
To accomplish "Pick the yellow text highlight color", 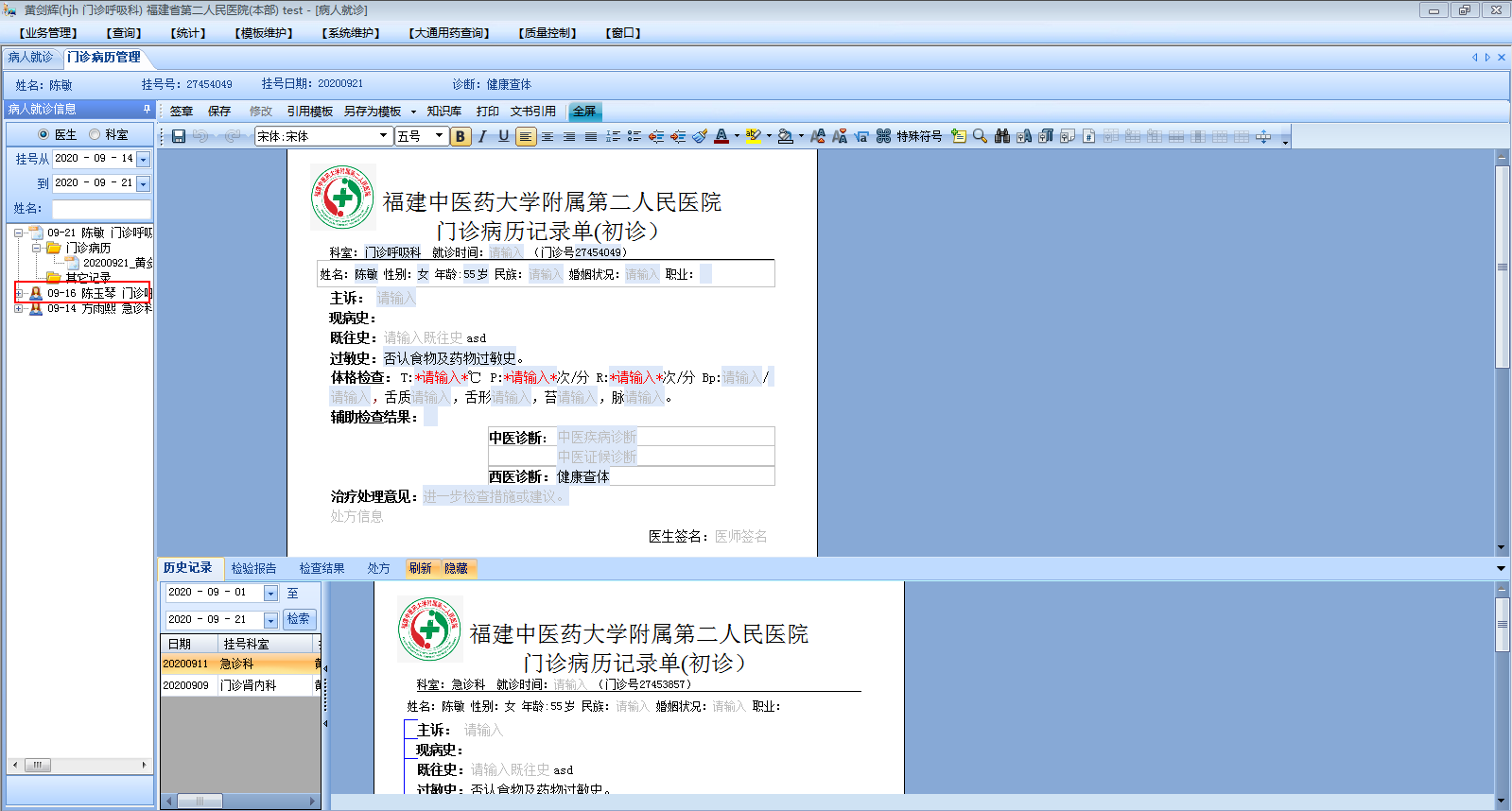I will 754,136.
